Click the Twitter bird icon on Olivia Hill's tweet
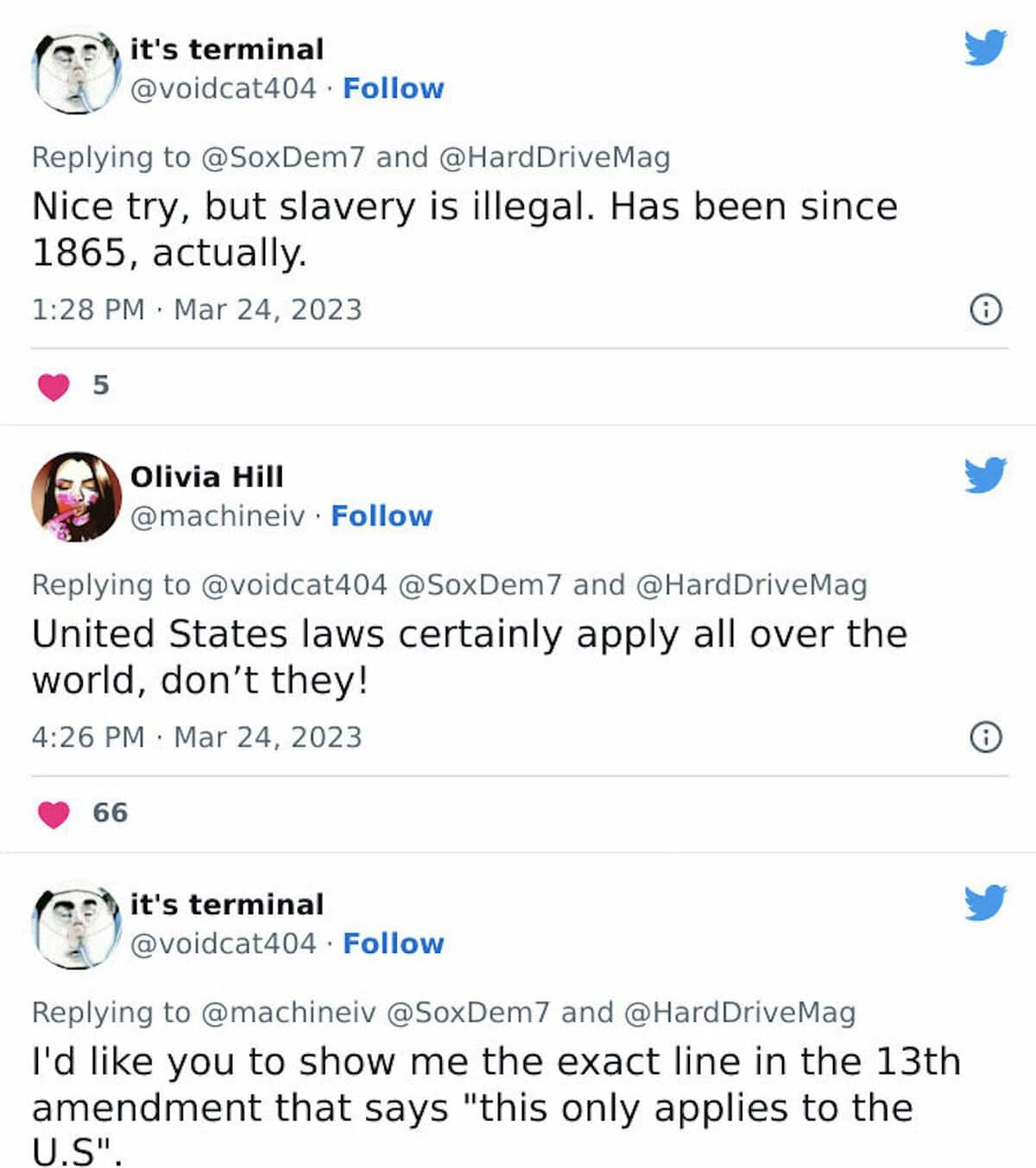The image size is (1036, 1168). pyautogui.click(x=986, y=475)
